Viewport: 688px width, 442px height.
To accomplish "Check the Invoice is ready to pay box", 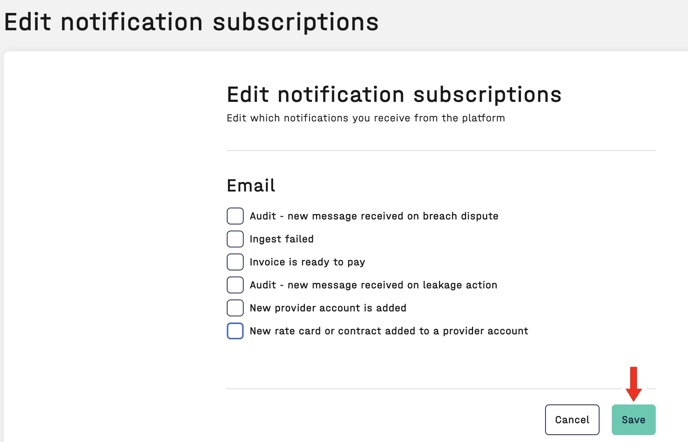I will 235,262.
